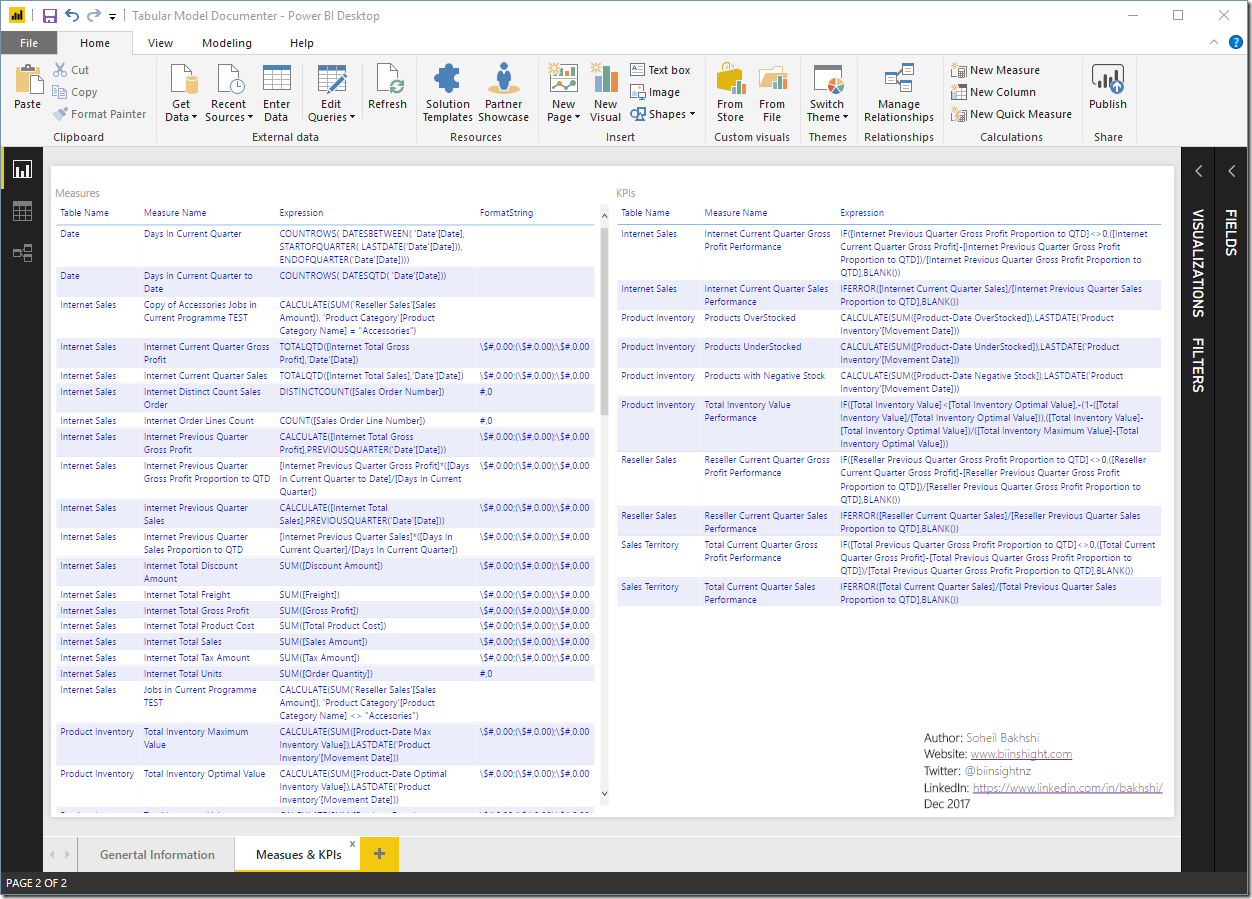Insert a Text box
The image size is (1252, 899).
tap(660, 70)
